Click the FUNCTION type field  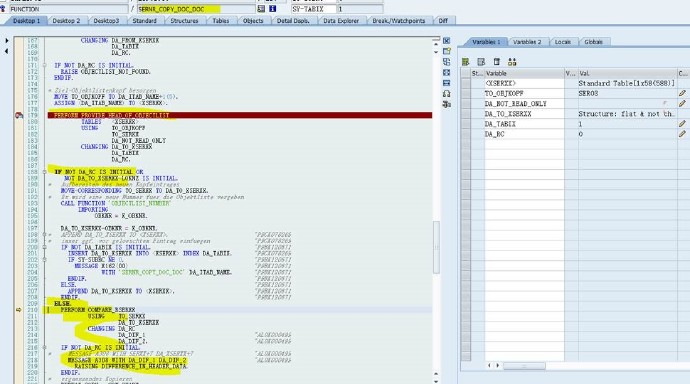pos(69,9)
